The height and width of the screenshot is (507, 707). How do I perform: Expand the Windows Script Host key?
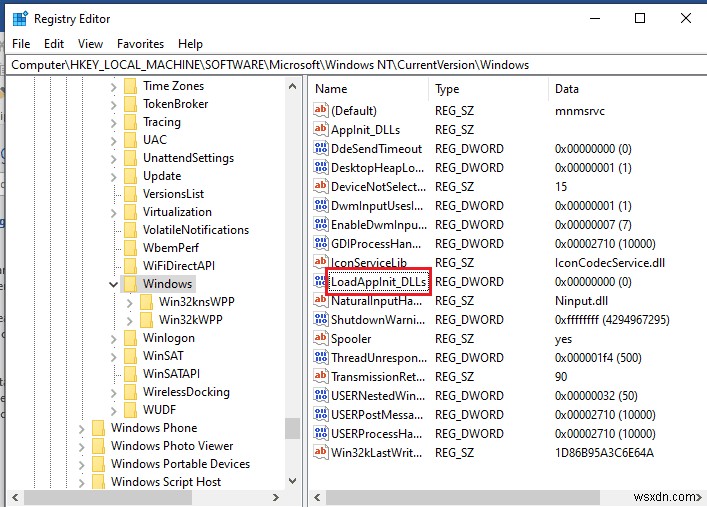(81, 483)
